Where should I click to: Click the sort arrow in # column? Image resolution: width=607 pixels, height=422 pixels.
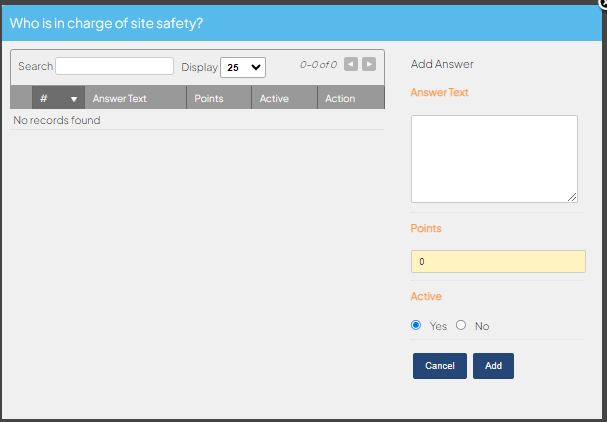tap(74, 99)
